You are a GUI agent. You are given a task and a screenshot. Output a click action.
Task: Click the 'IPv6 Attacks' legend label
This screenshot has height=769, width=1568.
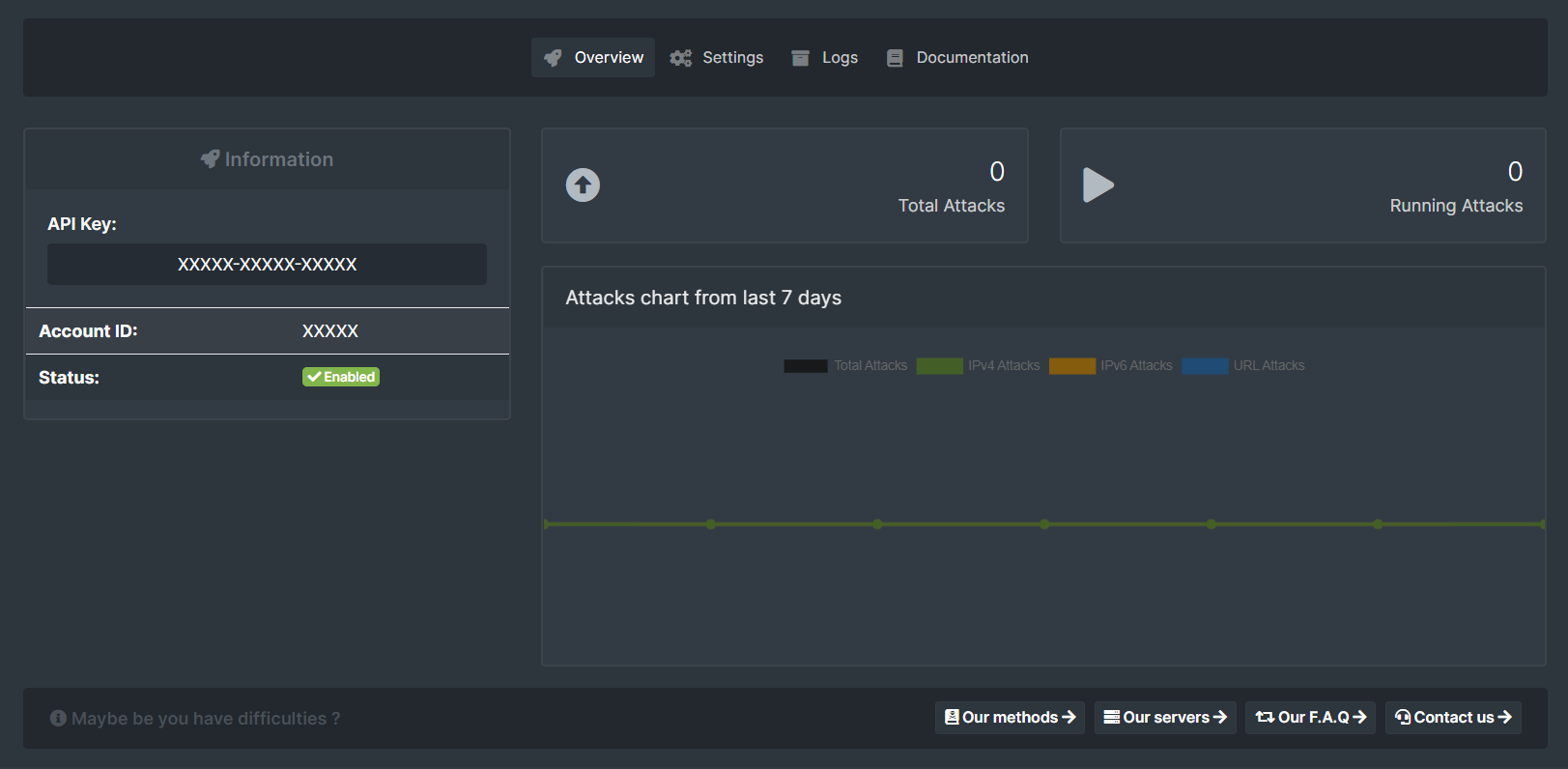1136,366
